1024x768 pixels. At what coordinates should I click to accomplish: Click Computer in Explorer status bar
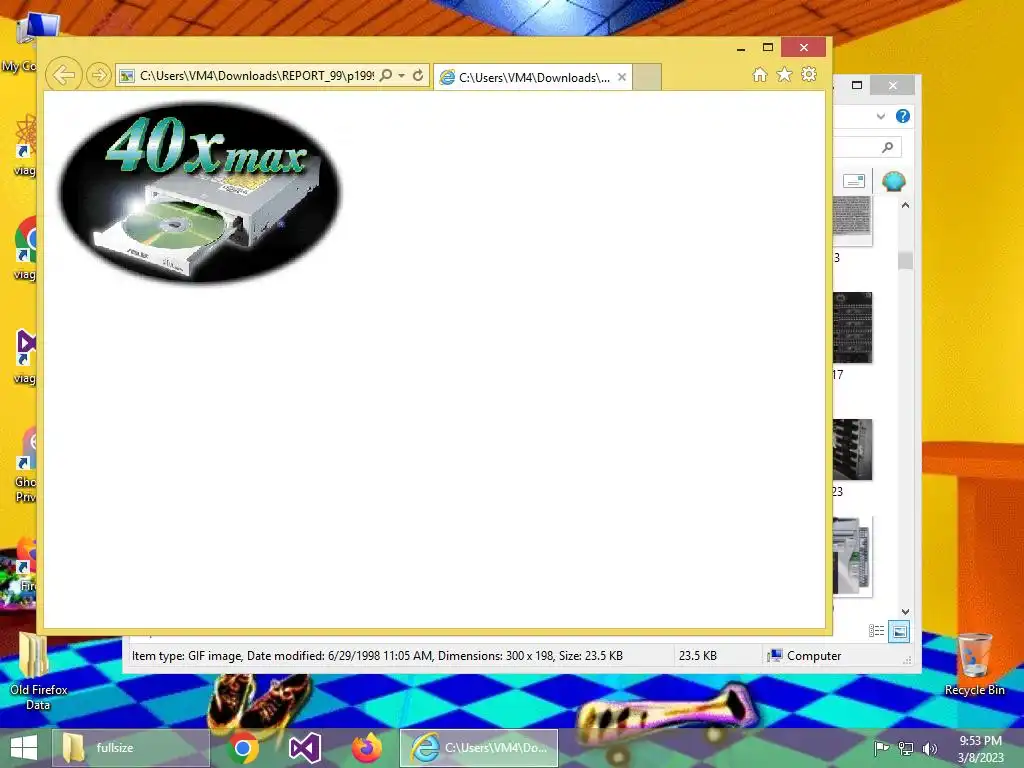pos(805,656)
